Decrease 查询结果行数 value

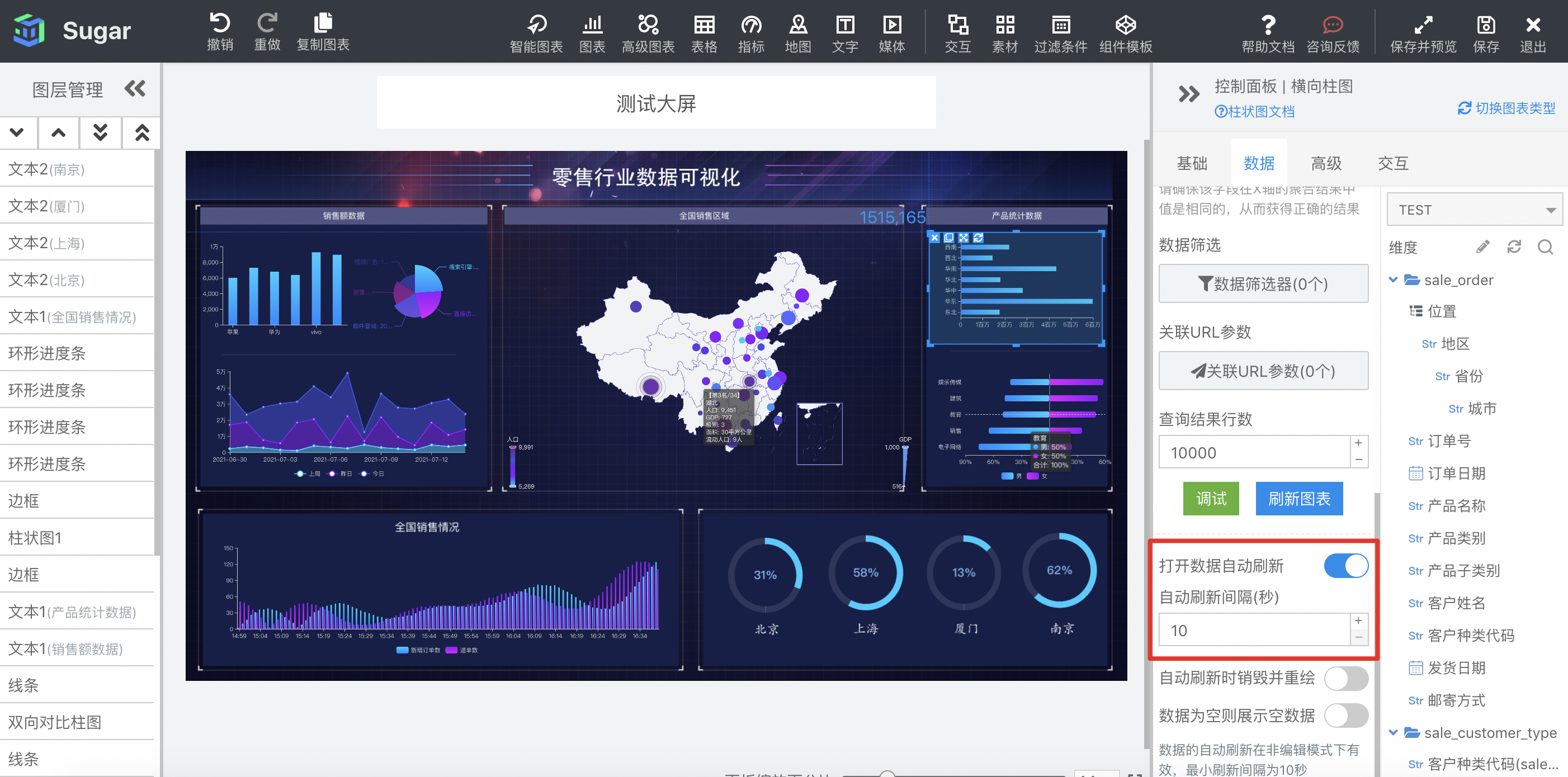click(1359, 460)
